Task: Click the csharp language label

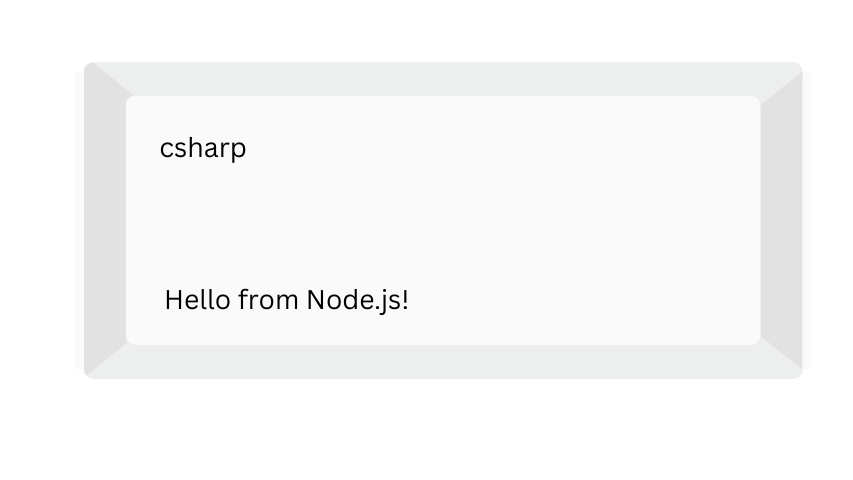Action: 203,148
